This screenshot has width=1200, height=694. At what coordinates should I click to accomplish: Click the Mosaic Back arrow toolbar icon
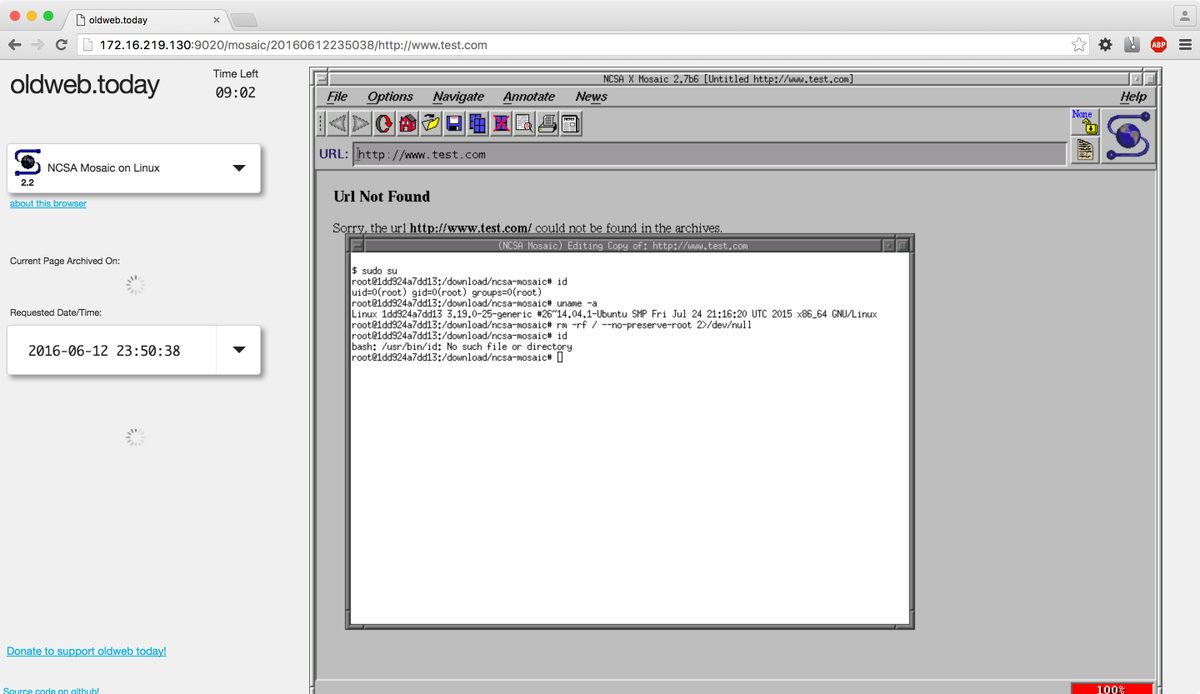click(x=337, y=124)
